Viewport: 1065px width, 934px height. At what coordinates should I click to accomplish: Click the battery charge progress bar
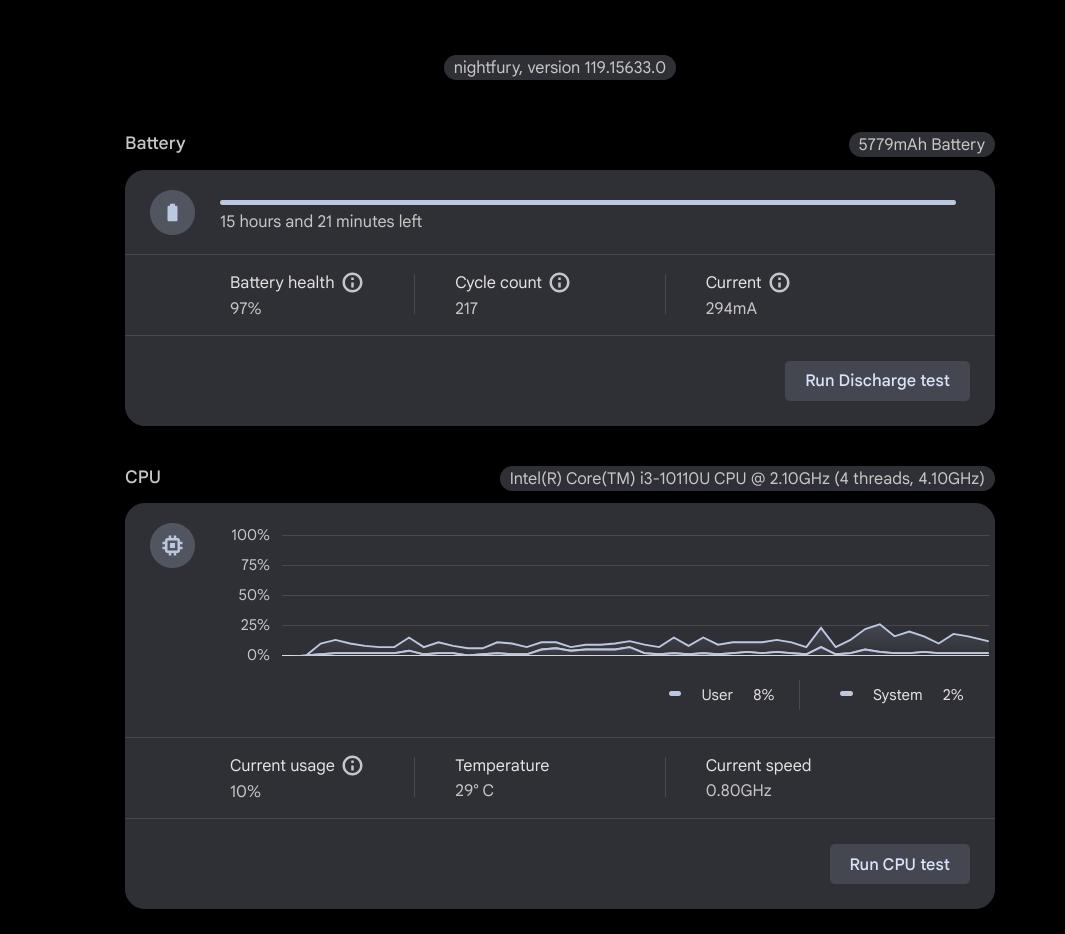pyautogui.click(x=587, y=202)
